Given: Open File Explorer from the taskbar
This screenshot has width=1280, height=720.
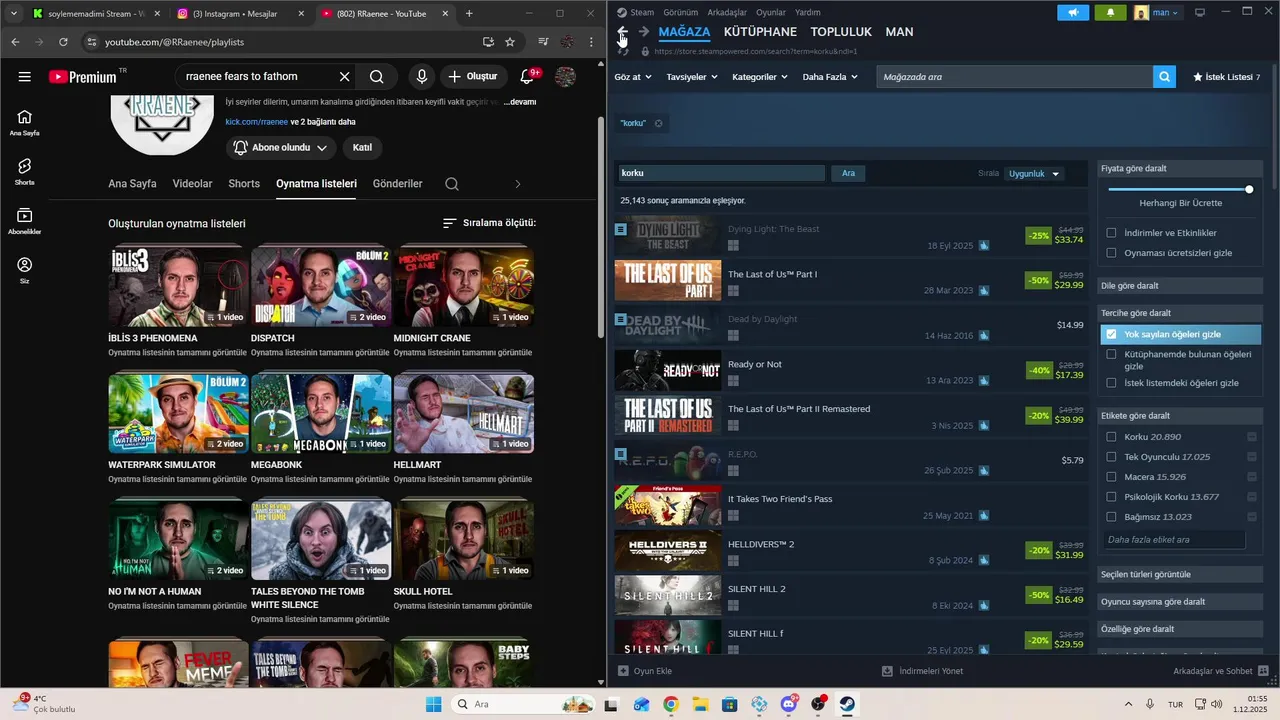Looking at the screenshot, I should click(x=700, y=704).
